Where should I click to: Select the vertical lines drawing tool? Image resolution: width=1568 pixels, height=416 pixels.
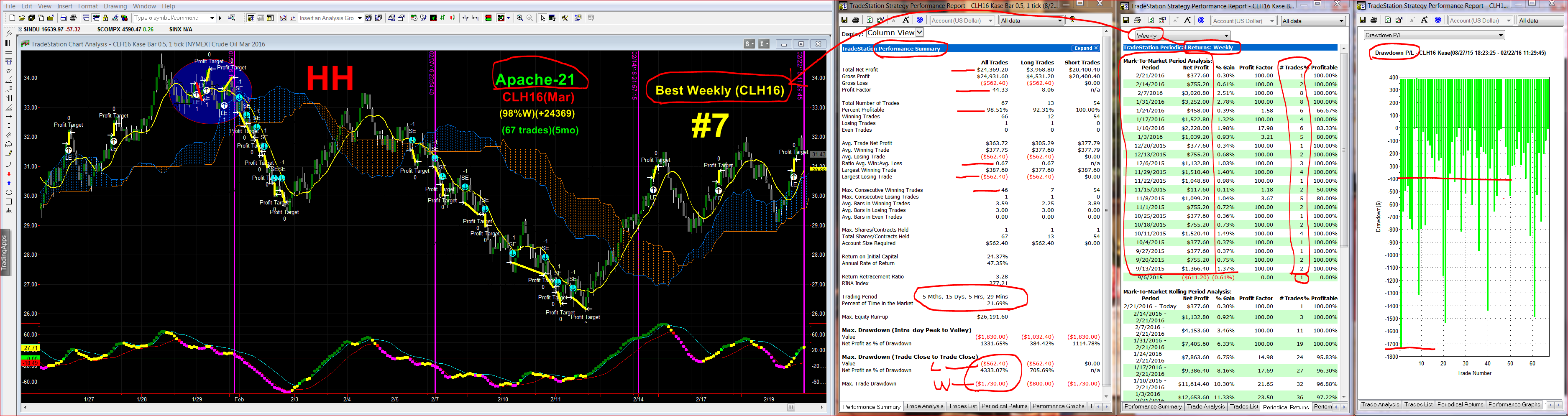point(8,43)
